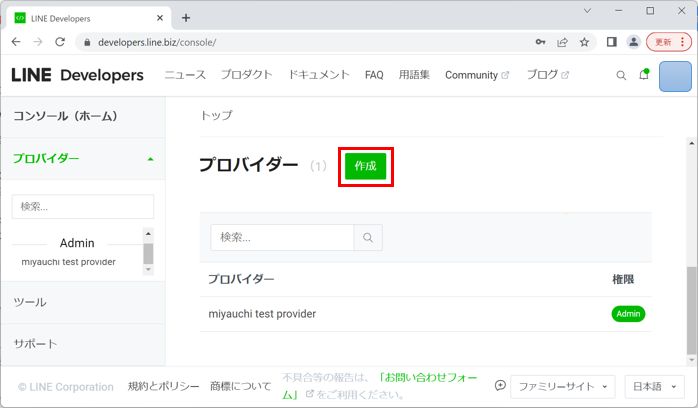Click the browser back arrow
698x408 pixels.
coord(16,42)
